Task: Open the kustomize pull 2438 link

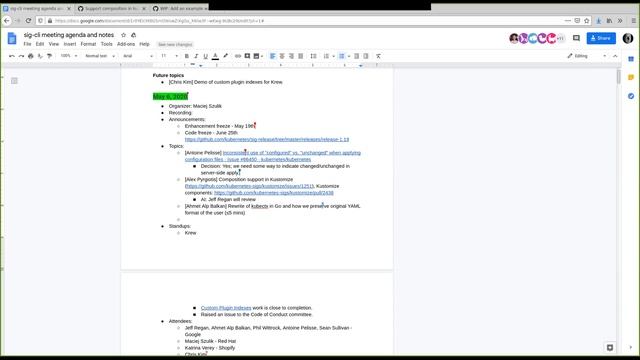Action: click(274, 193)
